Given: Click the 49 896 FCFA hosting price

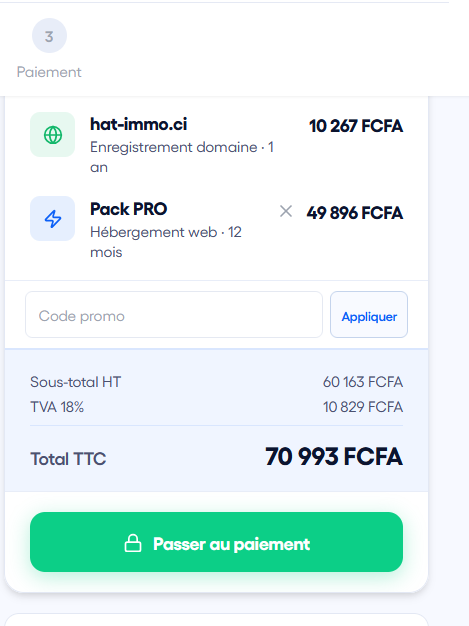Looking at the screenshot, I should [x=355, y=213].
